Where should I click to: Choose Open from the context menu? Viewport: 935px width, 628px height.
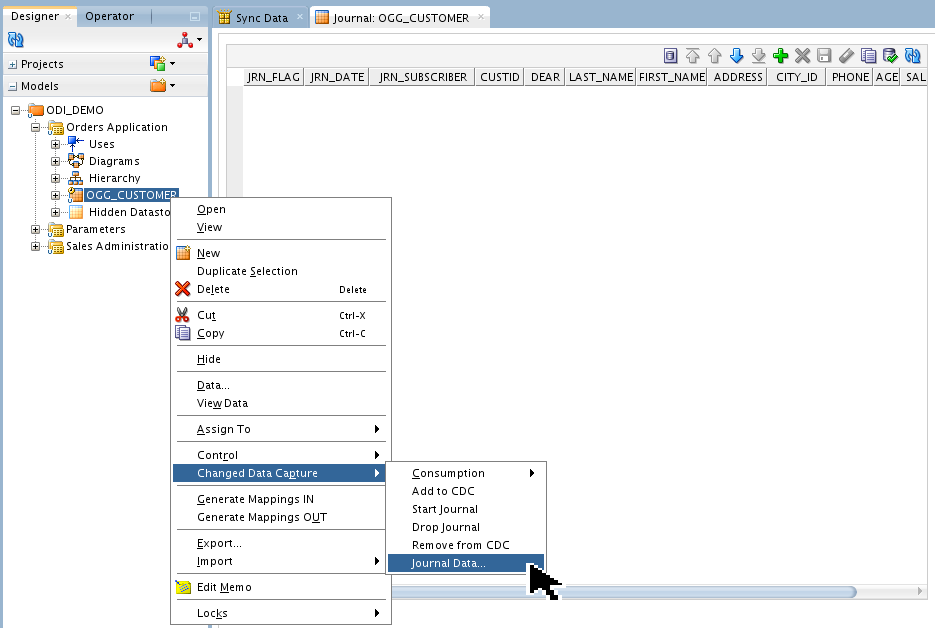(x=281, y=209)
